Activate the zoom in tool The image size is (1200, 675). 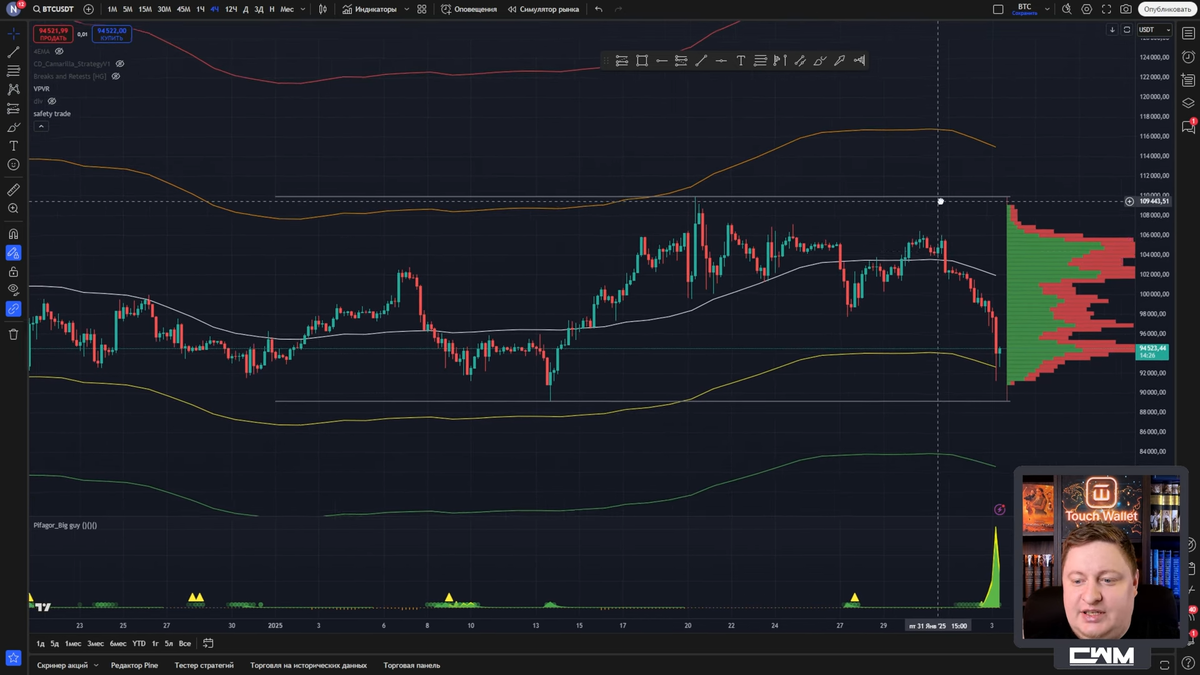pyautogui.click(x=14, y=208)
